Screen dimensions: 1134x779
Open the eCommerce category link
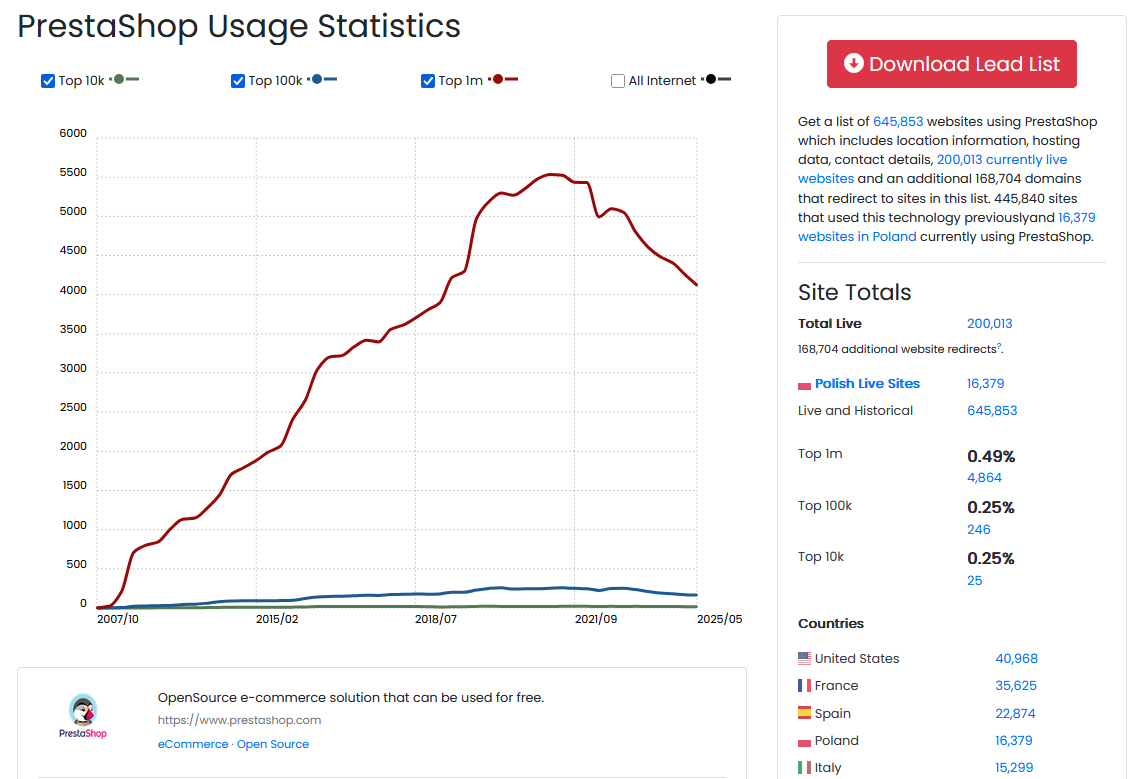click(193, 744)
